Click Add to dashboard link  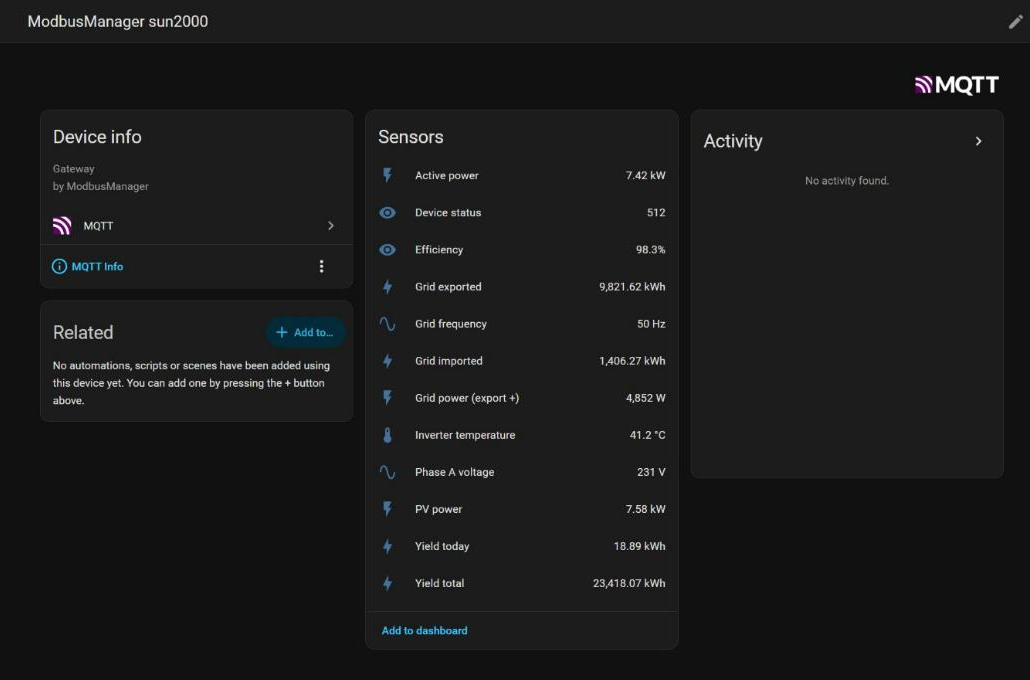[424, 631]
